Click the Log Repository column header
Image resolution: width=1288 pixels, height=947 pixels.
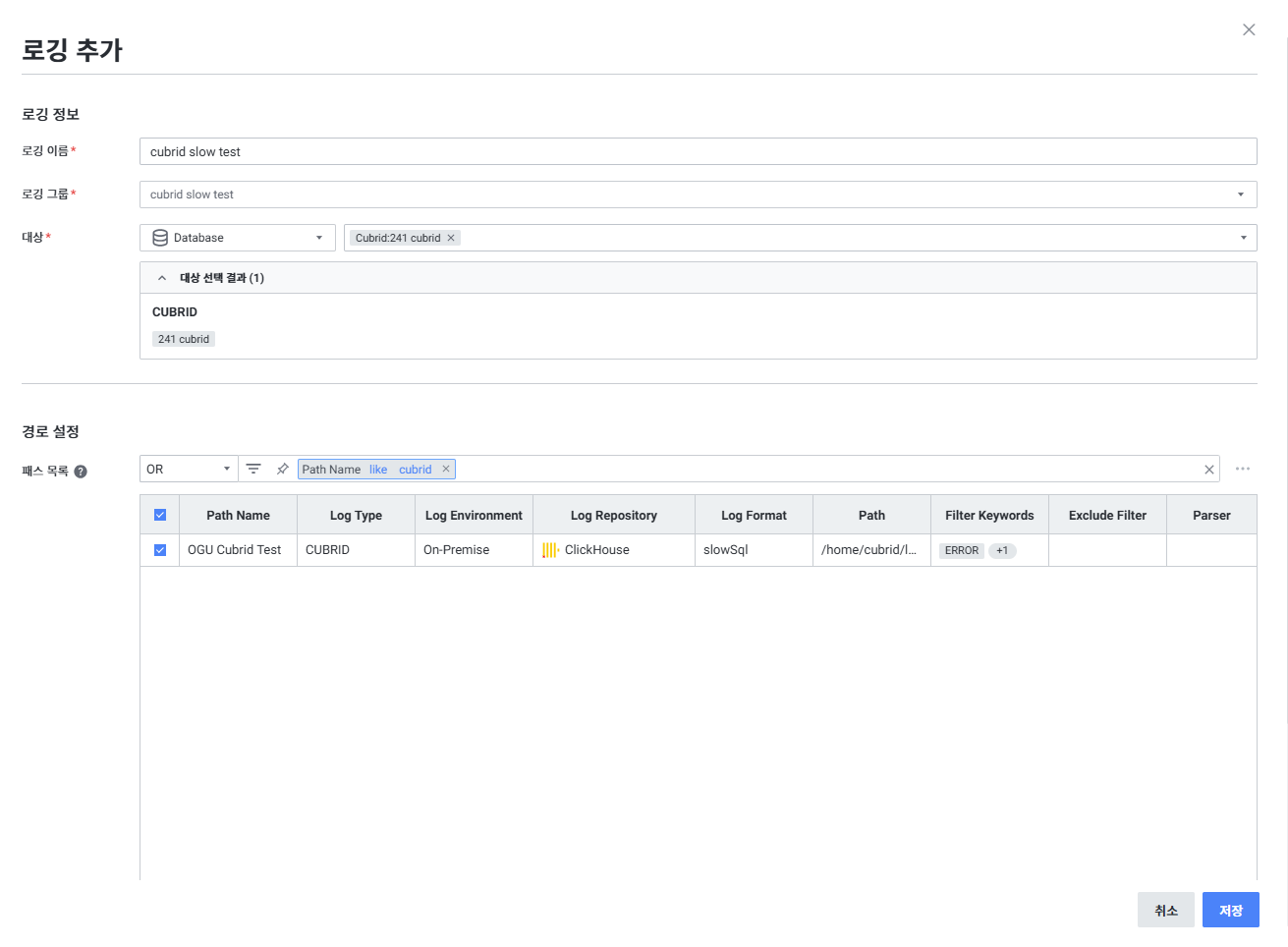point(613,515)
